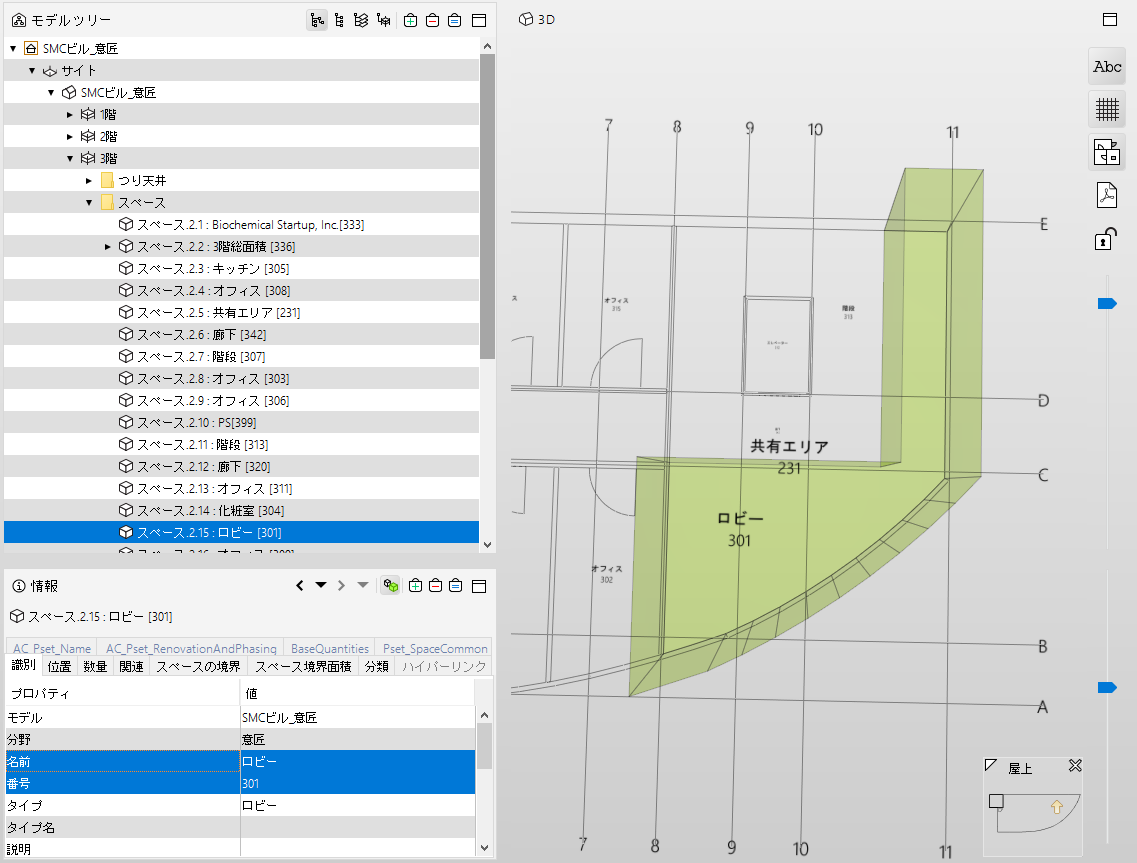Click the 番号 value 301 cell
The height and width of the screenshot is (863, 1137).
358,783
